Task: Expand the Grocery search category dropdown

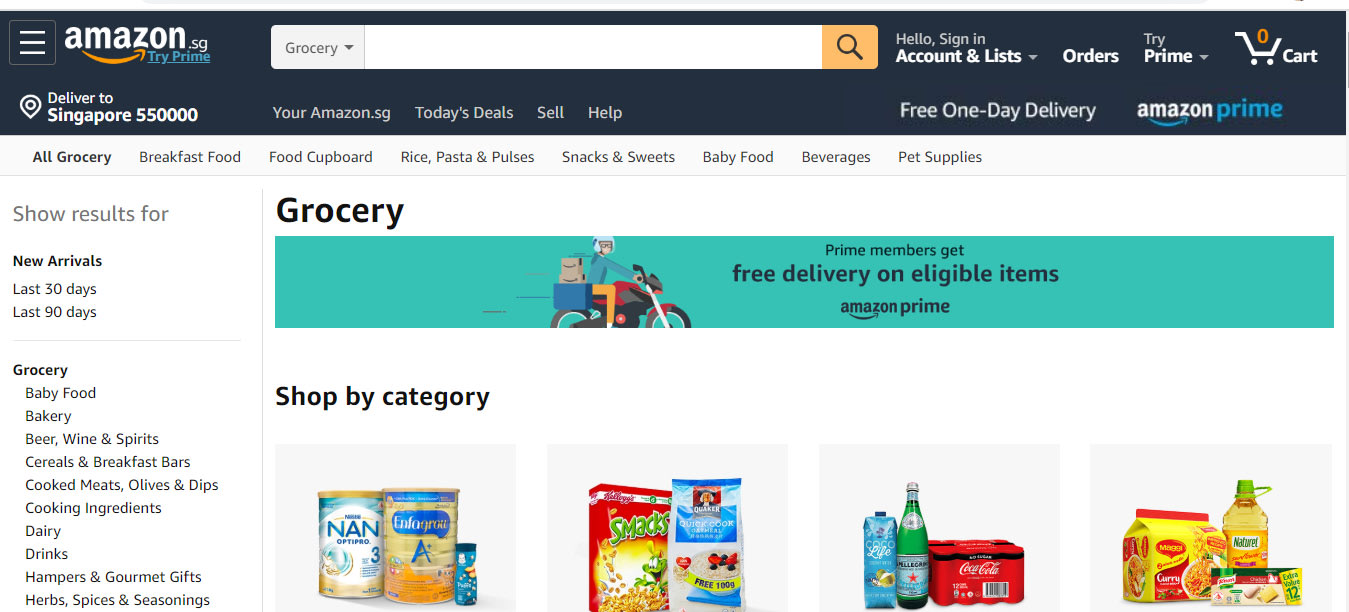Action: pyautogui.click(x=318, y=47)
